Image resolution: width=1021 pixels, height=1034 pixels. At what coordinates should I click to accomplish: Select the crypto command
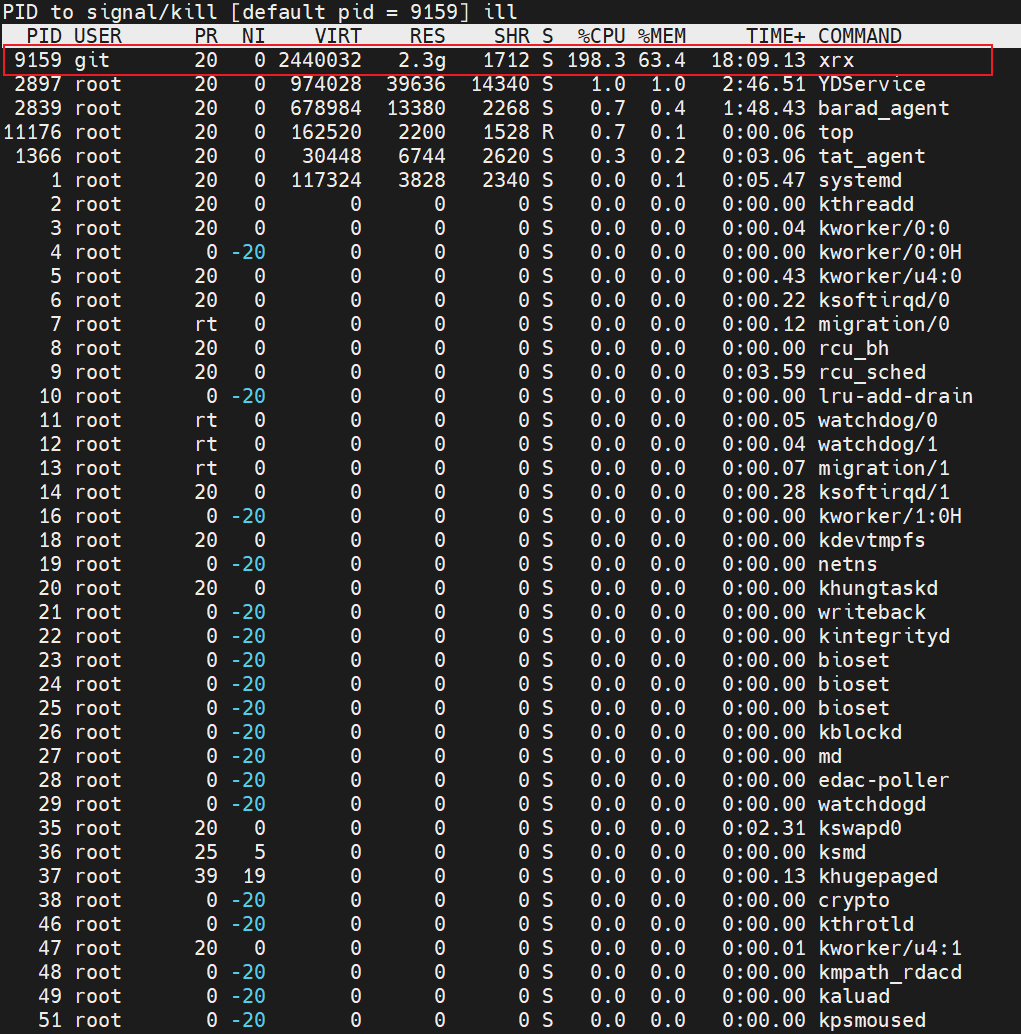[853, 900]
